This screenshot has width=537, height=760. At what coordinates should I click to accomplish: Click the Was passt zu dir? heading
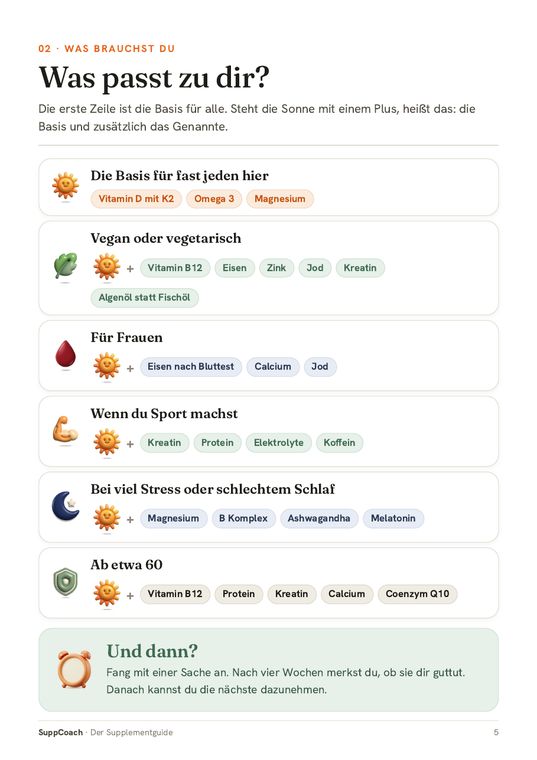[x=154, y=78]
